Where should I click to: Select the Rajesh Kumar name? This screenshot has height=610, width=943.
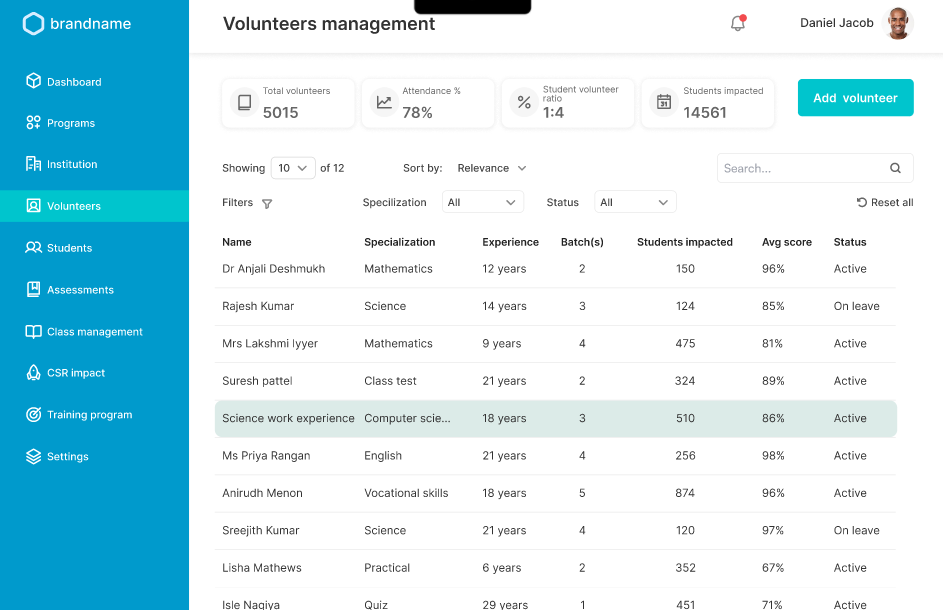point(258,306)
